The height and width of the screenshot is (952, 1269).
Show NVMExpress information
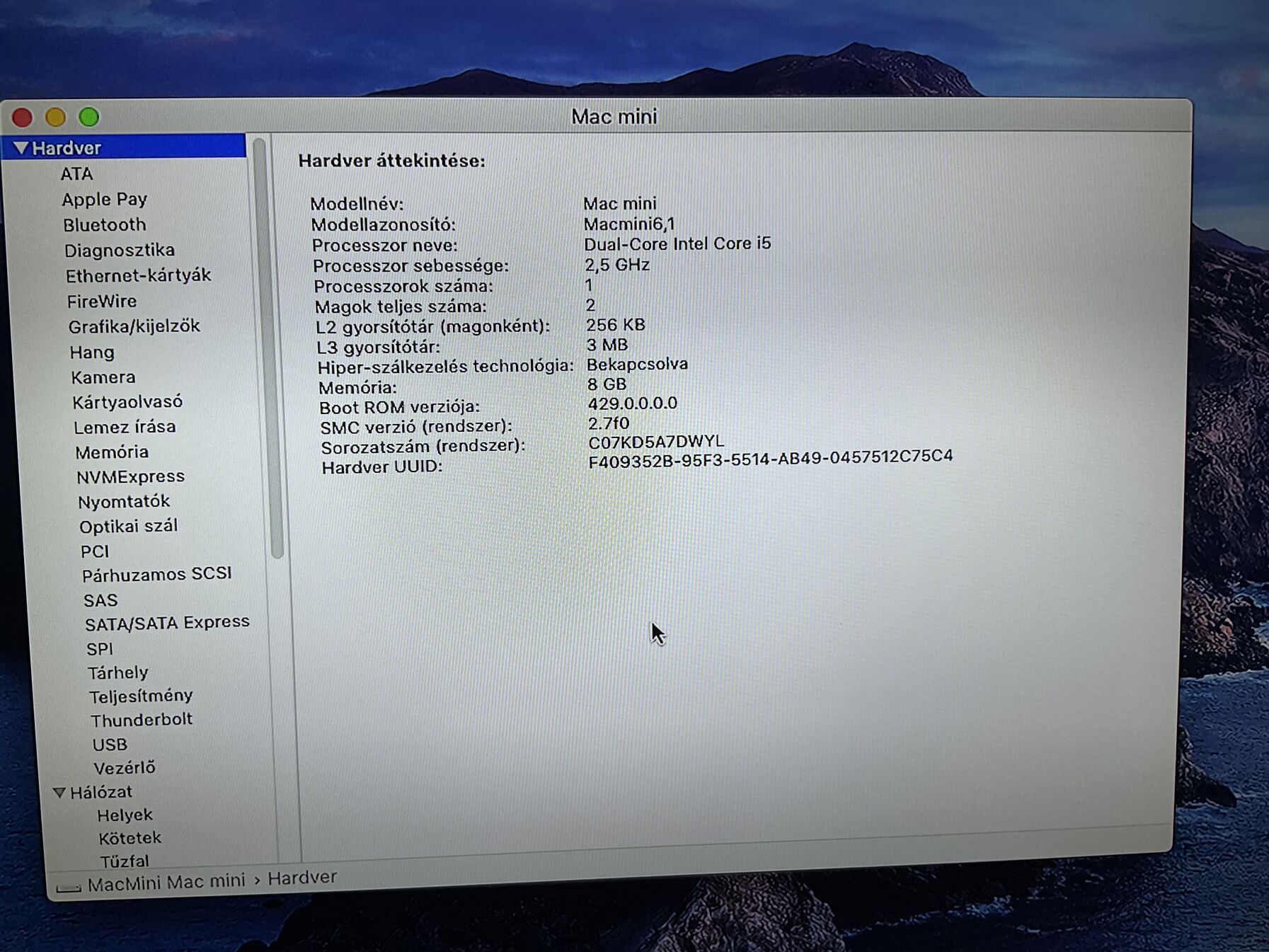pyautogui.click(x=130, y=477)
